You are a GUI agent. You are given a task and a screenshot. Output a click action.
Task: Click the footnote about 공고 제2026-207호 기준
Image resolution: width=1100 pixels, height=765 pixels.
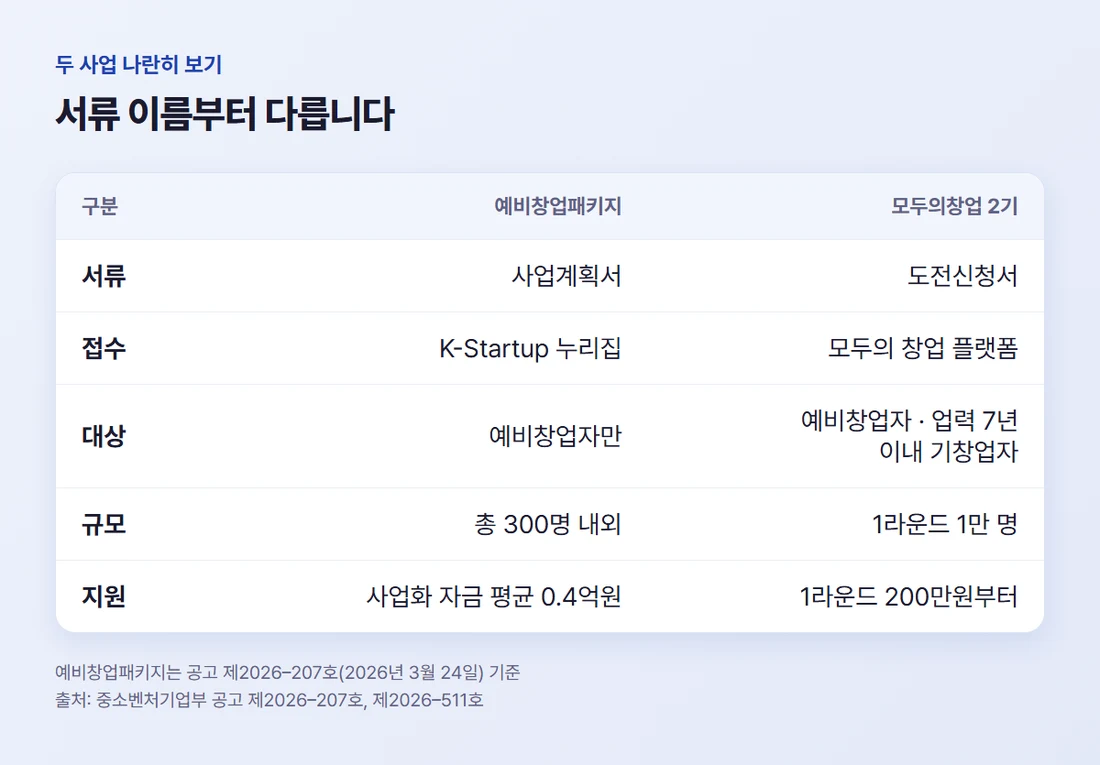pyautogui.click(x=288, y=672)
